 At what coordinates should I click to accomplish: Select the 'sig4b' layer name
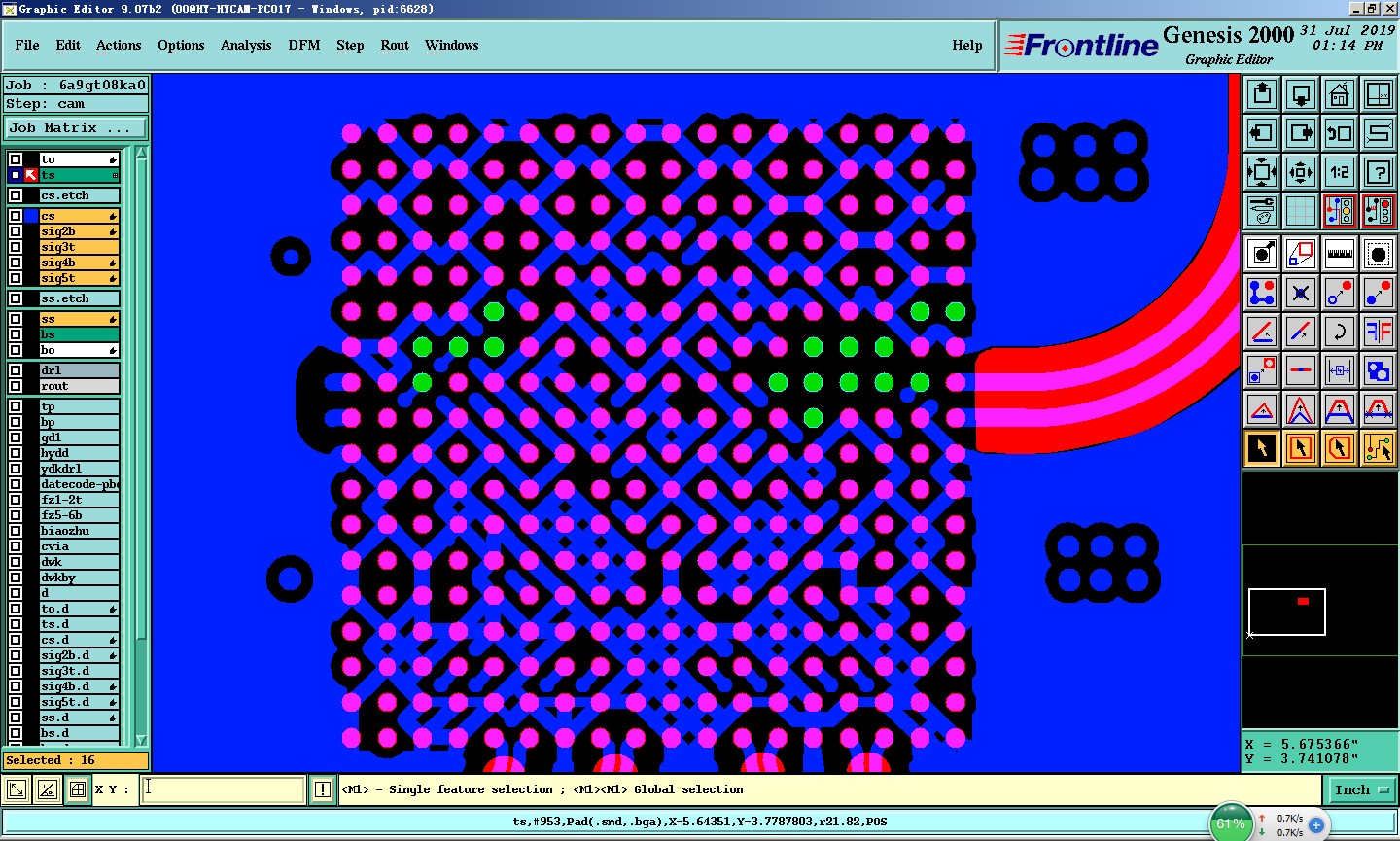click(x=78, y=263)
